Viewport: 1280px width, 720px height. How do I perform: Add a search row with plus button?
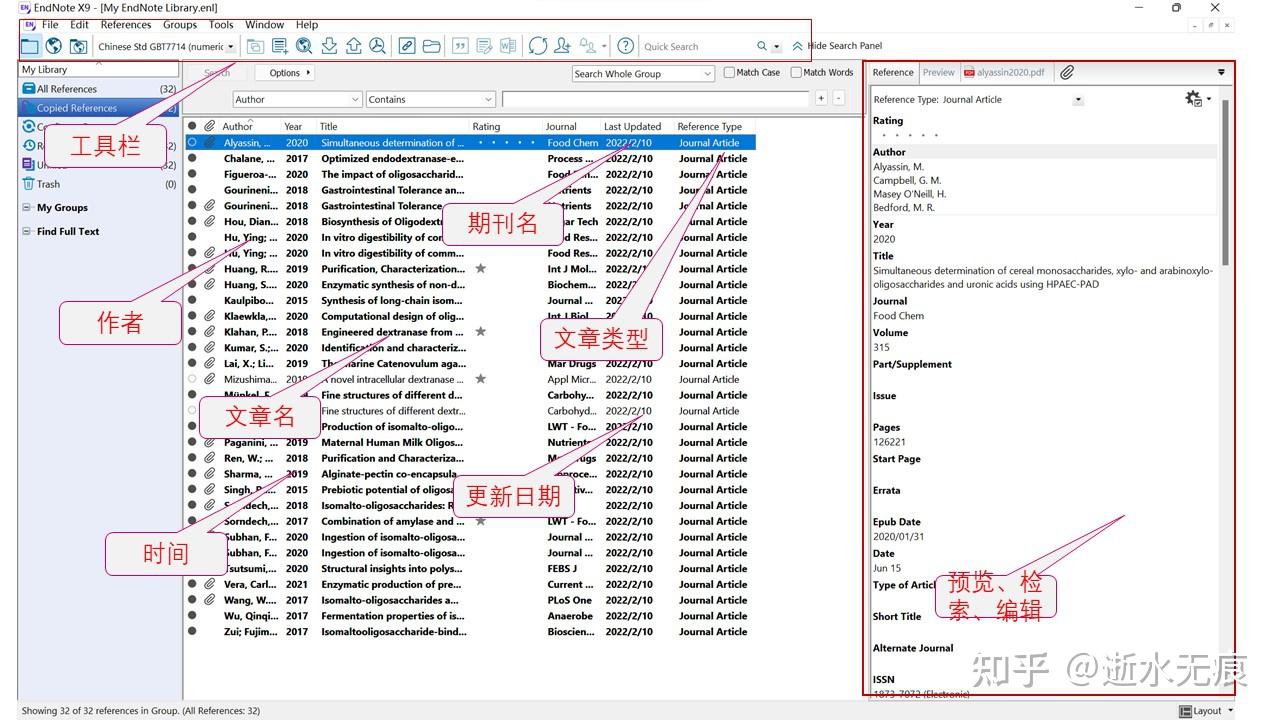821,98
